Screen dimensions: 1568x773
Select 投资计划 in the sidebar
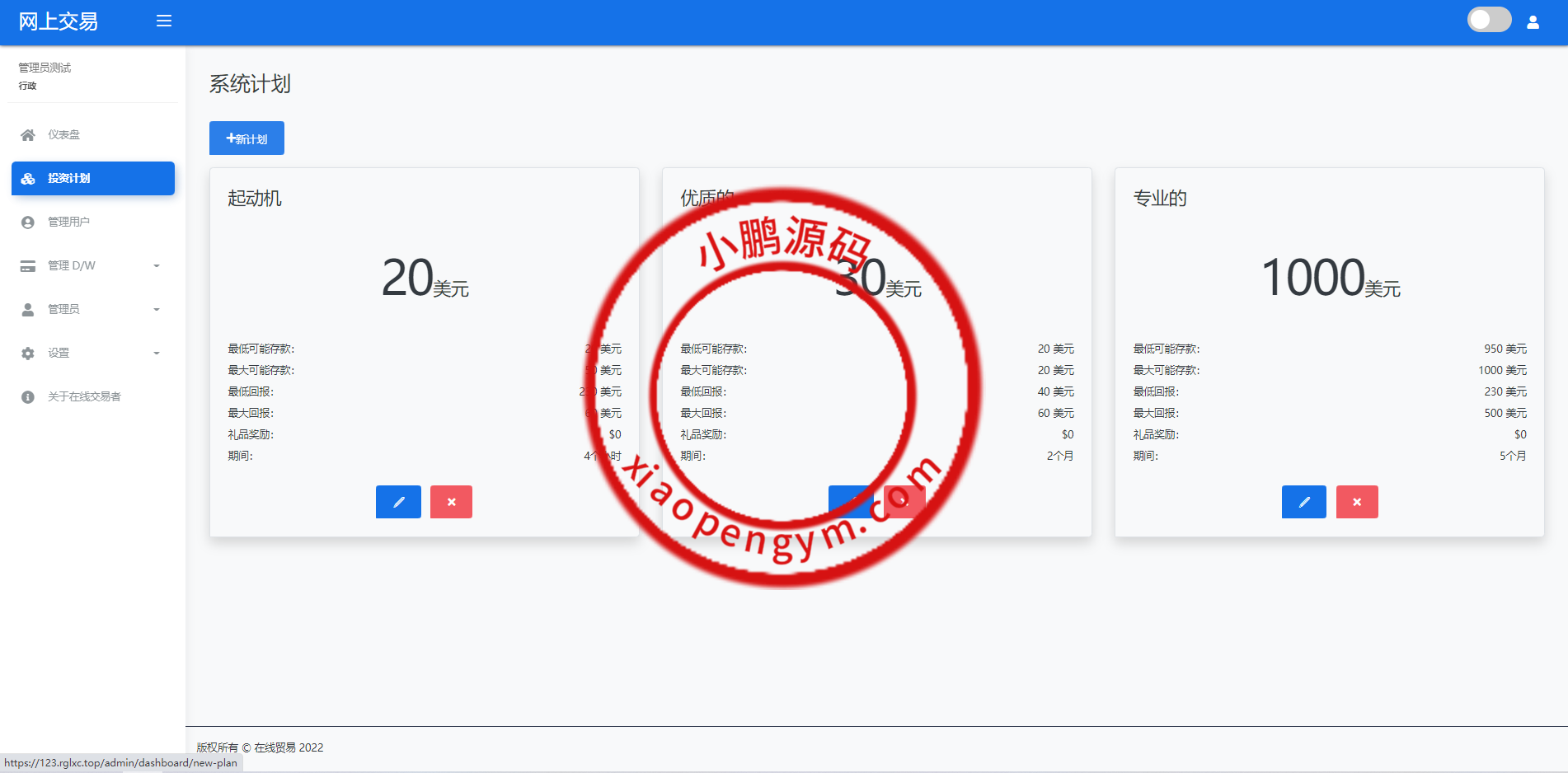coord(92,178)
